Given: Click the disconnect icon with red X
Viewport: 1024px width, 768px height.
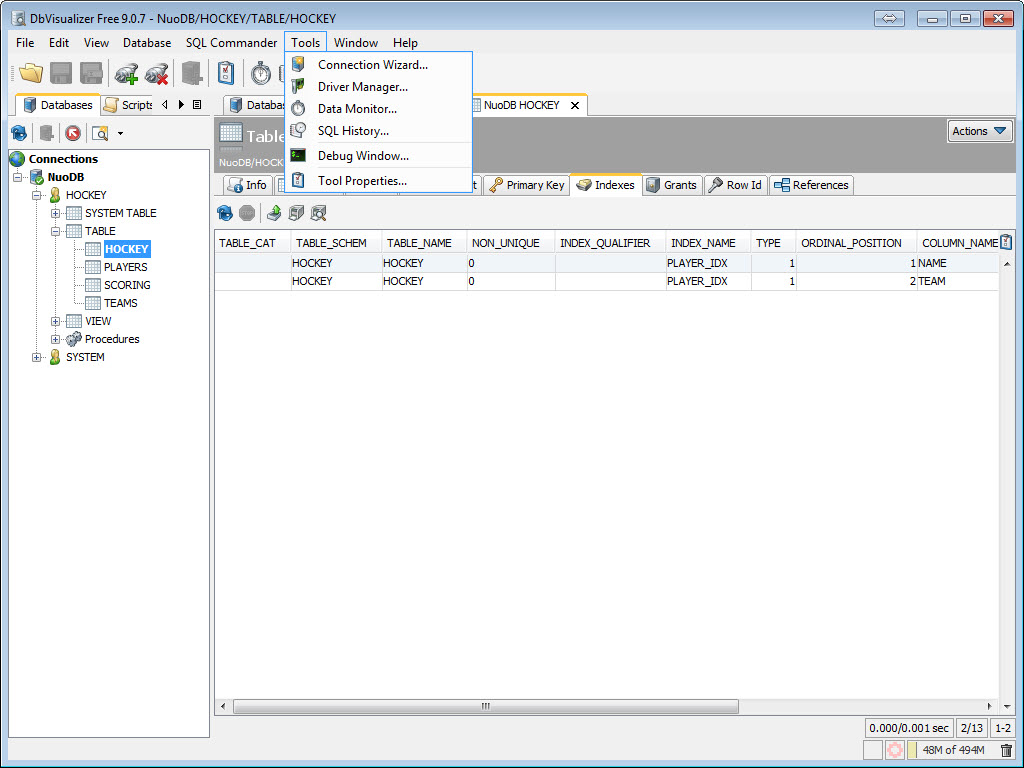Looking at the screenshot, I should point(157,74).
